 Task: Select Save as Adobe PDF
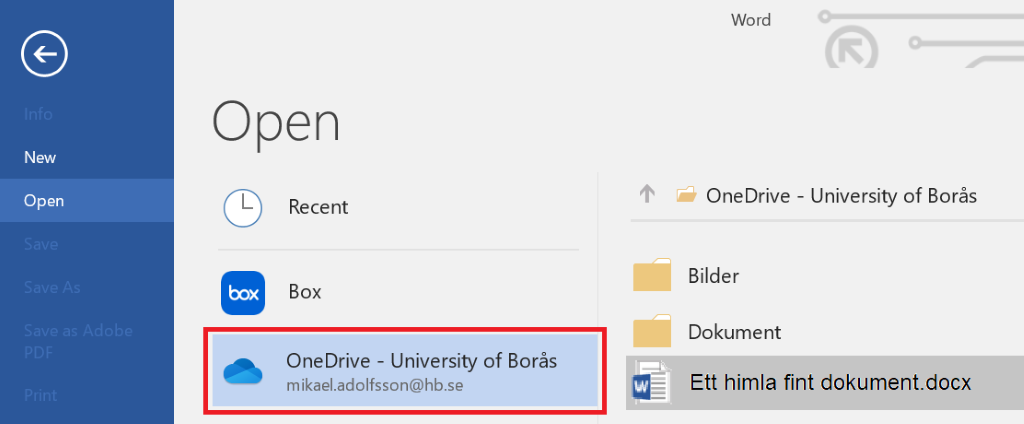tap(78, 341)
